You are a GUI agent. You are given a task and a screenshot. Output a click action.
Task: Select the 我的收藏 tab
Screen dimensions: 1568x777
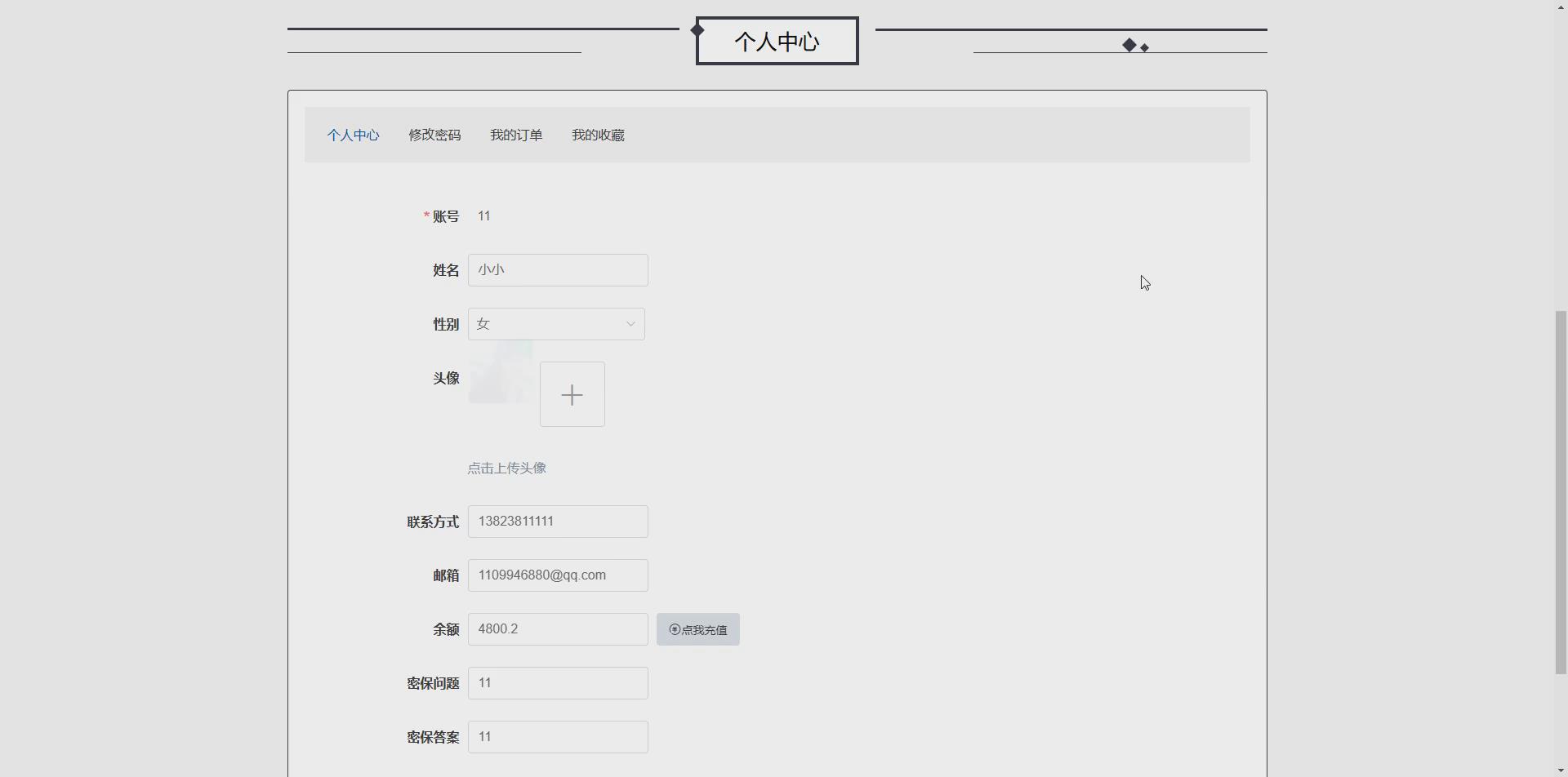click(x=598, y=135)
